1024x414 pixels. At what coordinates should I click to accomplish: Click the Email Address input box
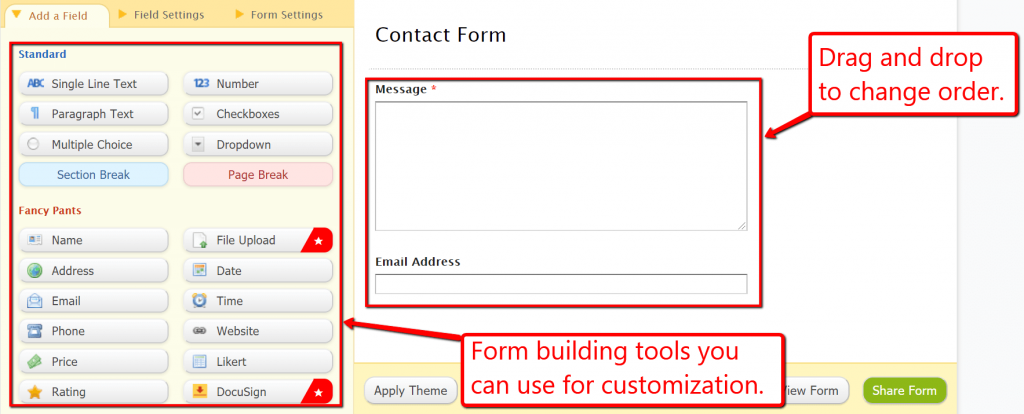pyautogui.click(x=561, y=284)
